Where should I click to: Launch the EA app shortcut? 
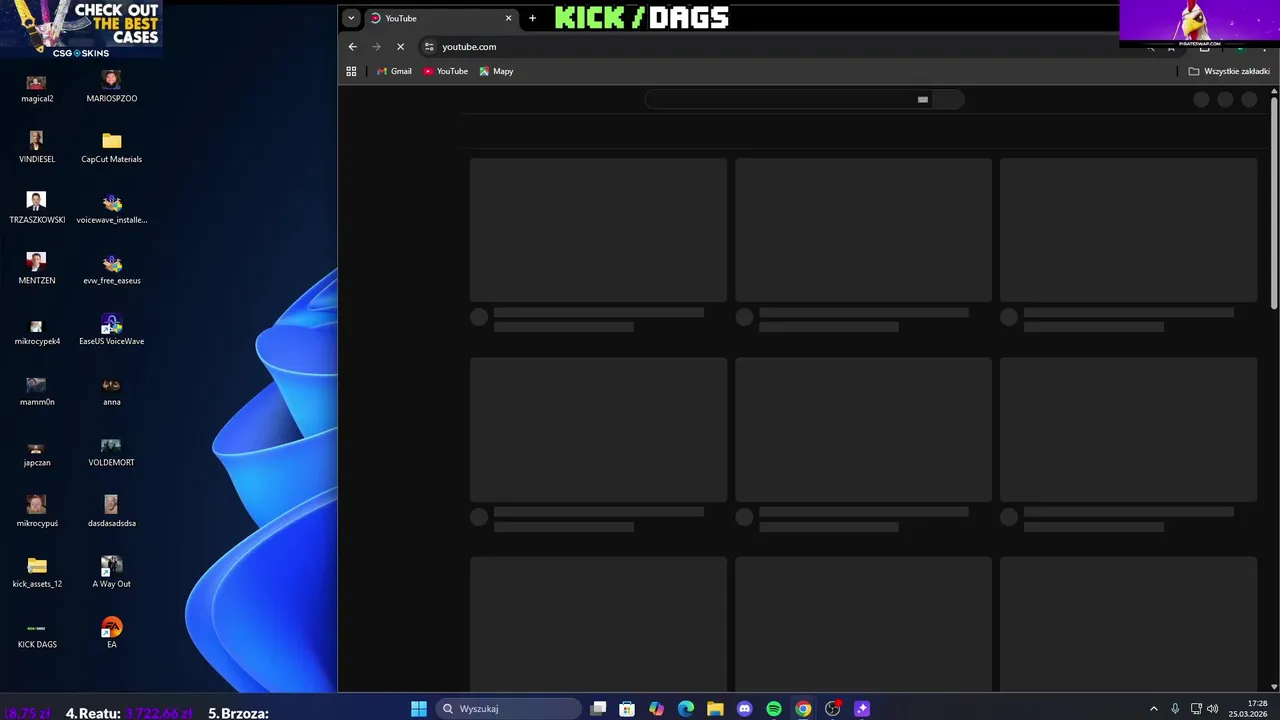coord(112,634)
